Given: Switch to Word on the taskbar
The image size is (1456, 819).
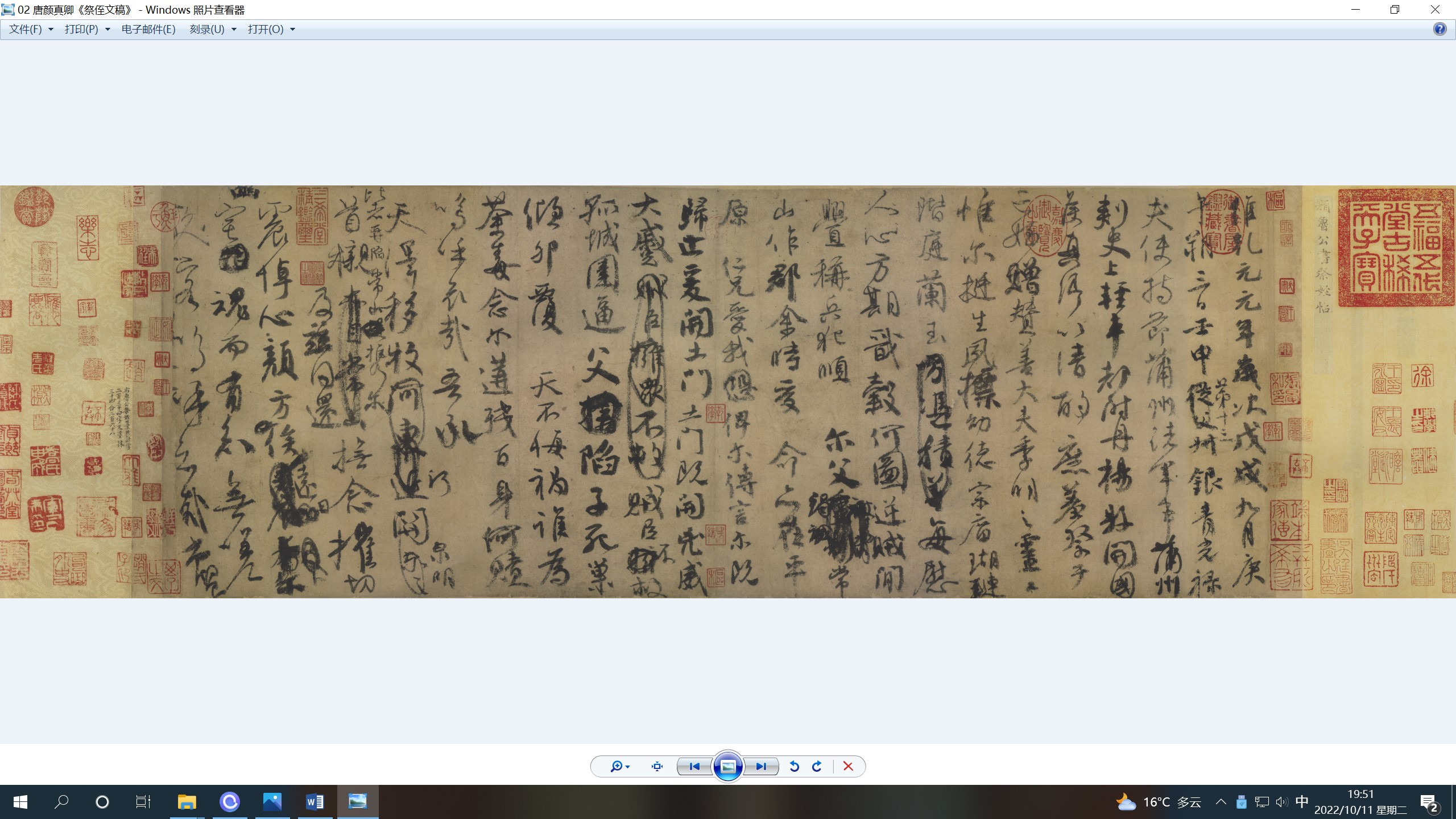Looking at the screenshot, I should click(315, 802).
